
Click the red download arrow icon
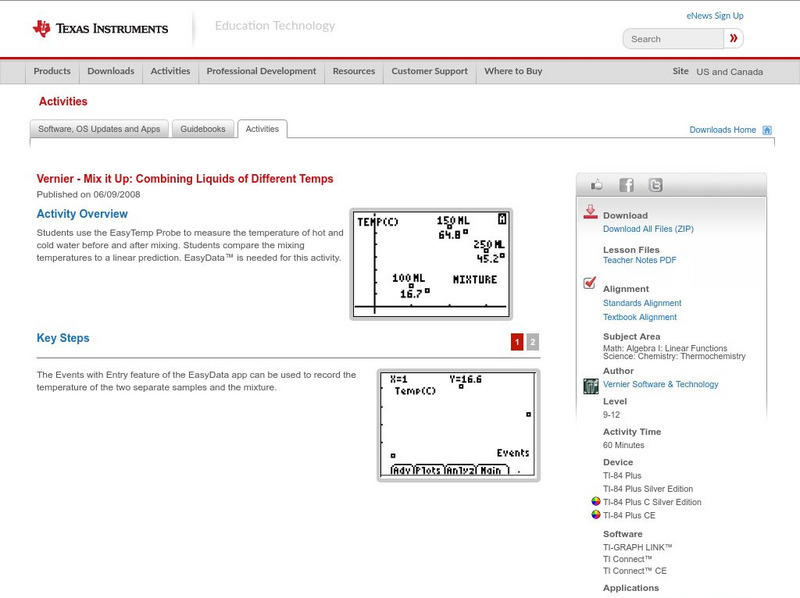click(590, 212)
